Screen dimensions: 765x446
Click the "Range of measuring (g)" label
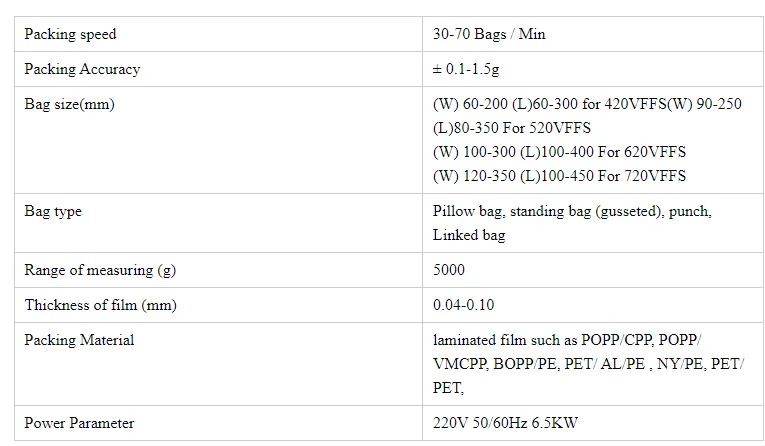pyautogui.click(x=90, y=271)
